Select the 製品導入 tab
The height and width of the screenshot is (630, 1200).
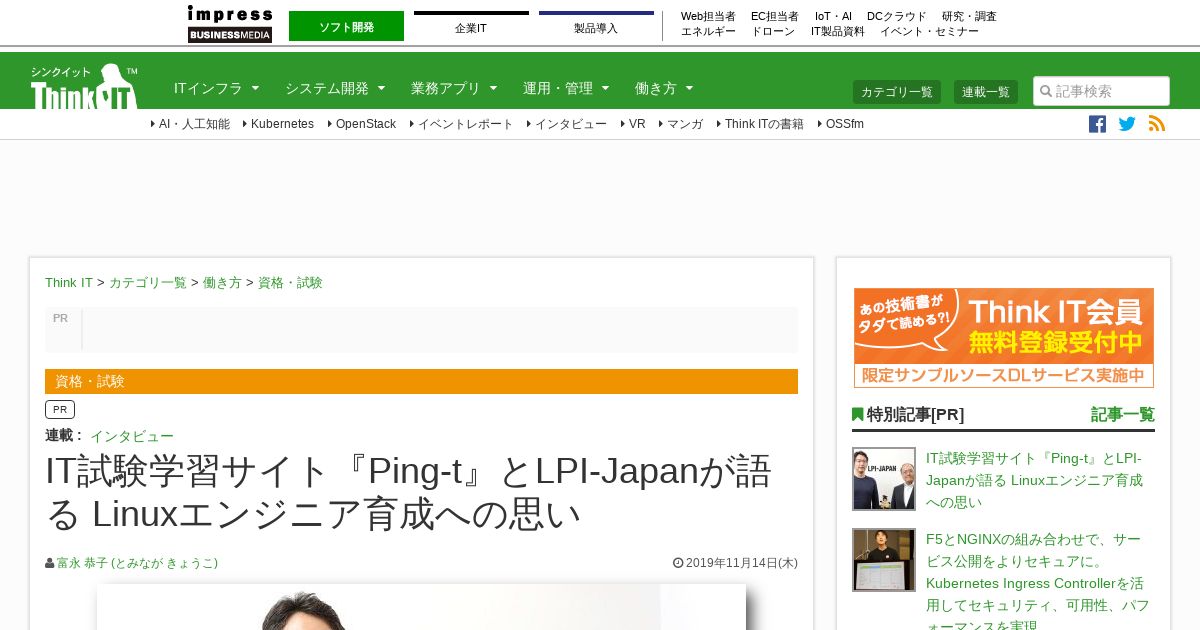(x=596, y=27)
